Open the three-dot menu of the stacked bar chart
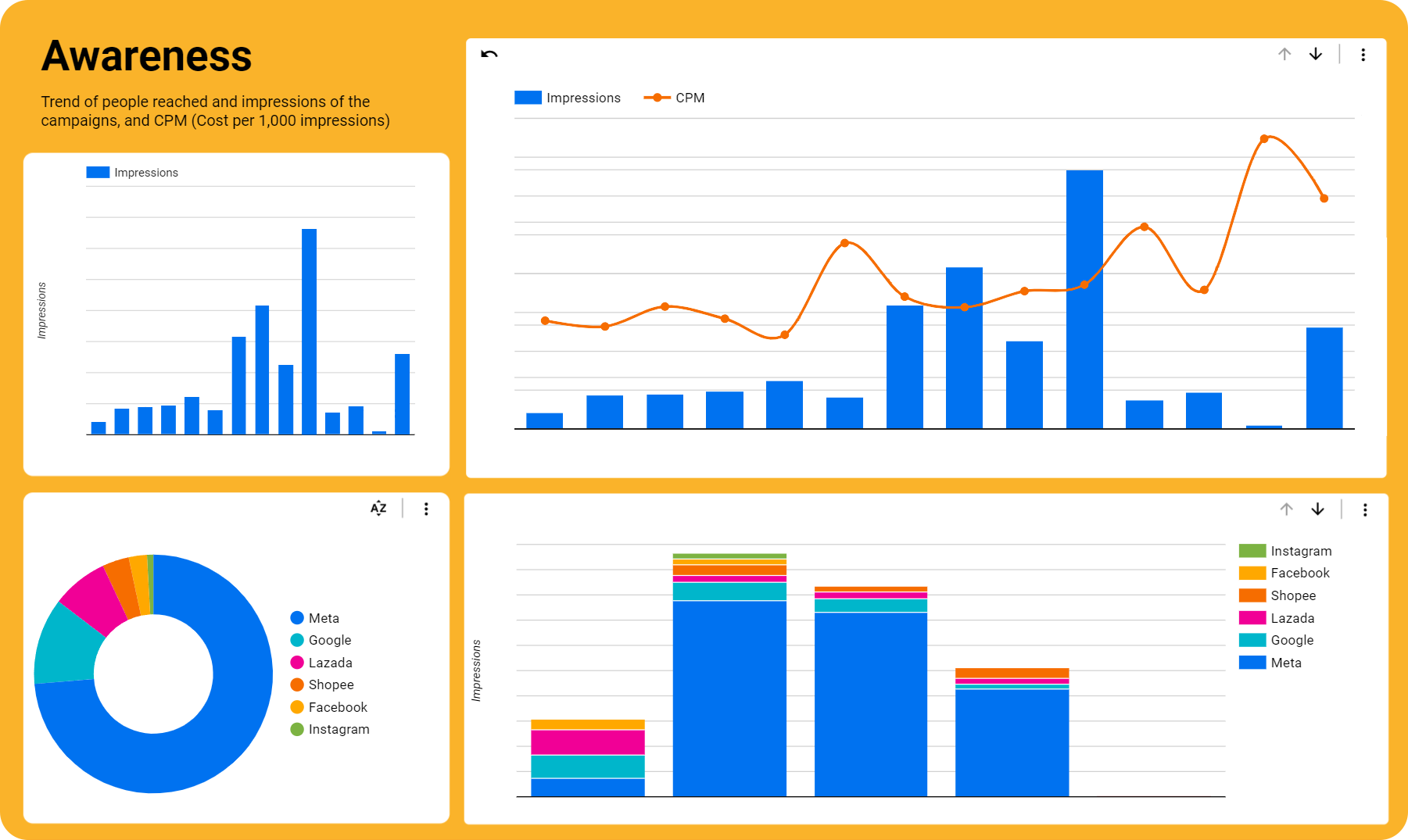1408x840 pixels. coord(1365,510)
